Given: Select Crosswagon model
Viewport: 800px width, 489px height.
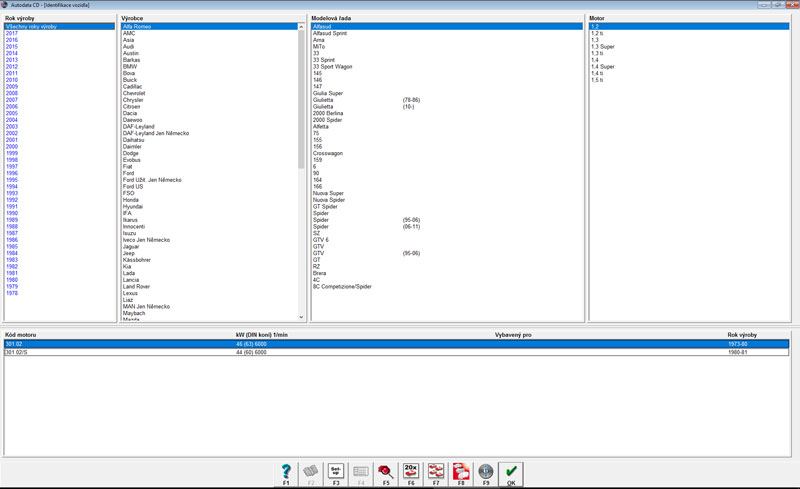Looking at the screenshot, I should (328, 153).
